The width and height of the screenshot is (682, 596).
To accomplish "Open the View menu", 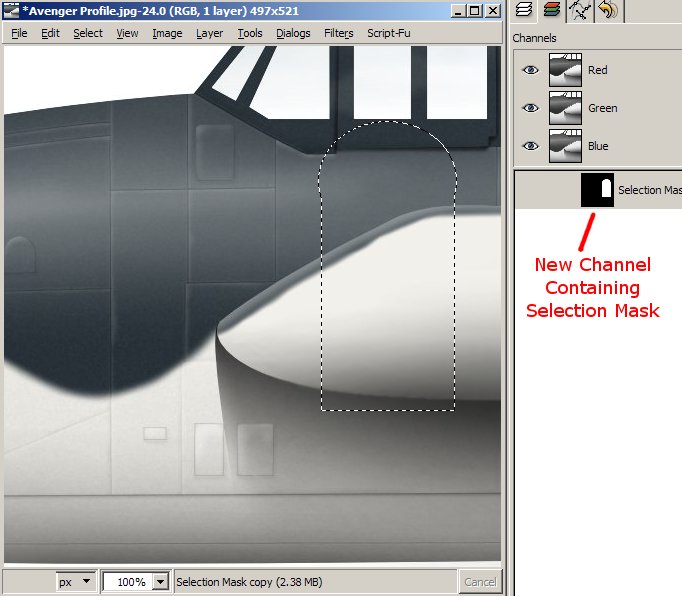I will coord(127,33).
